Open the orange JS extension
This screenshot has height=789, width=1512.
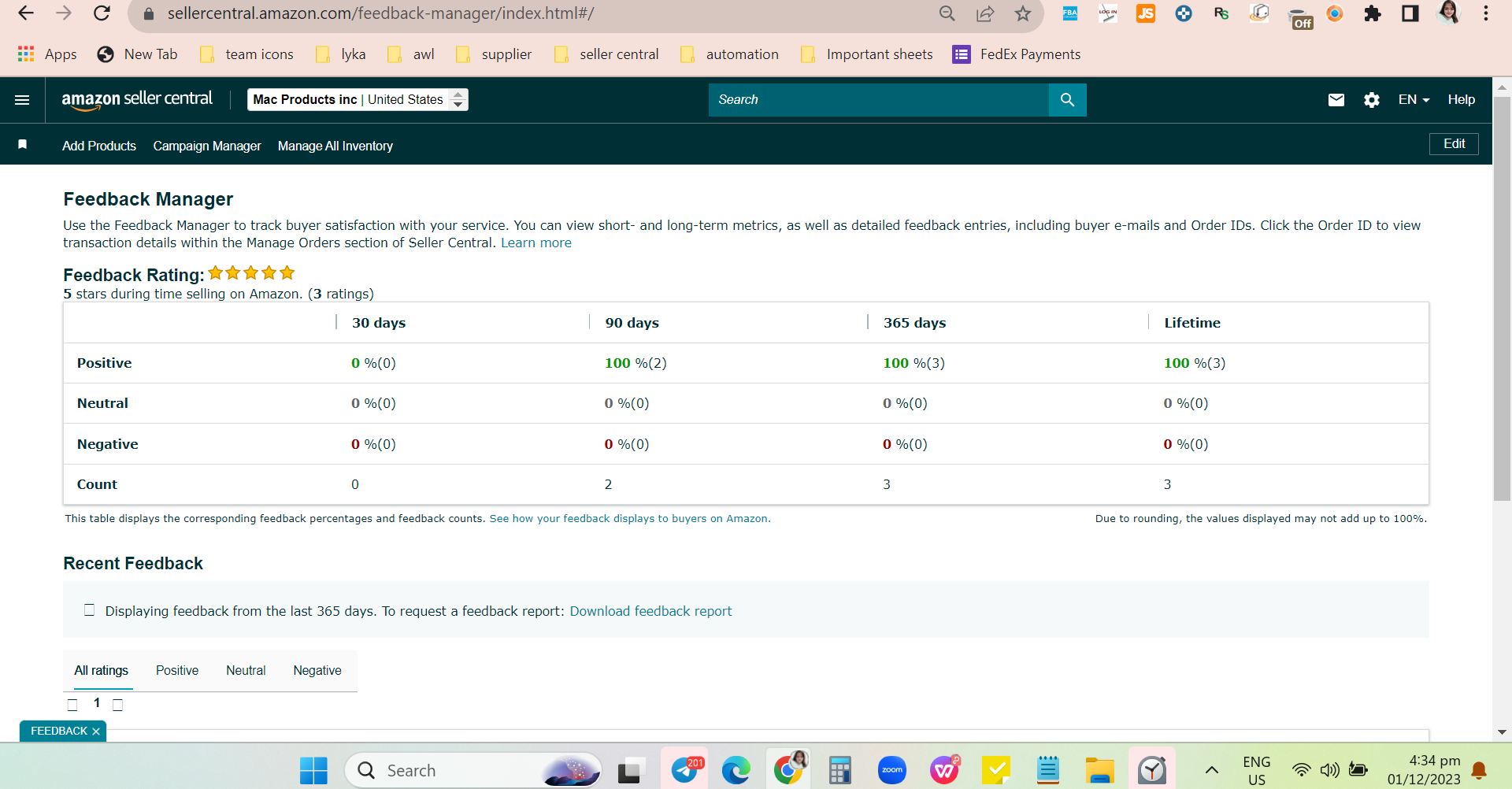click(1146, 13)
